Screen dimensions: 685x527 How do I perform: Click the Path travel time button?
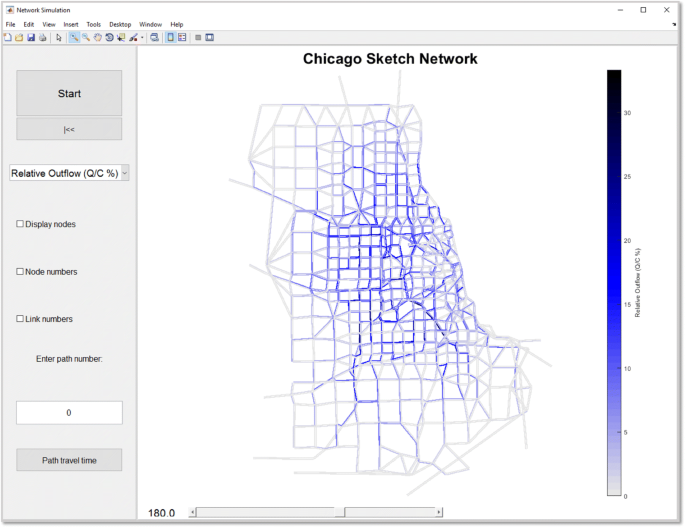69,460
